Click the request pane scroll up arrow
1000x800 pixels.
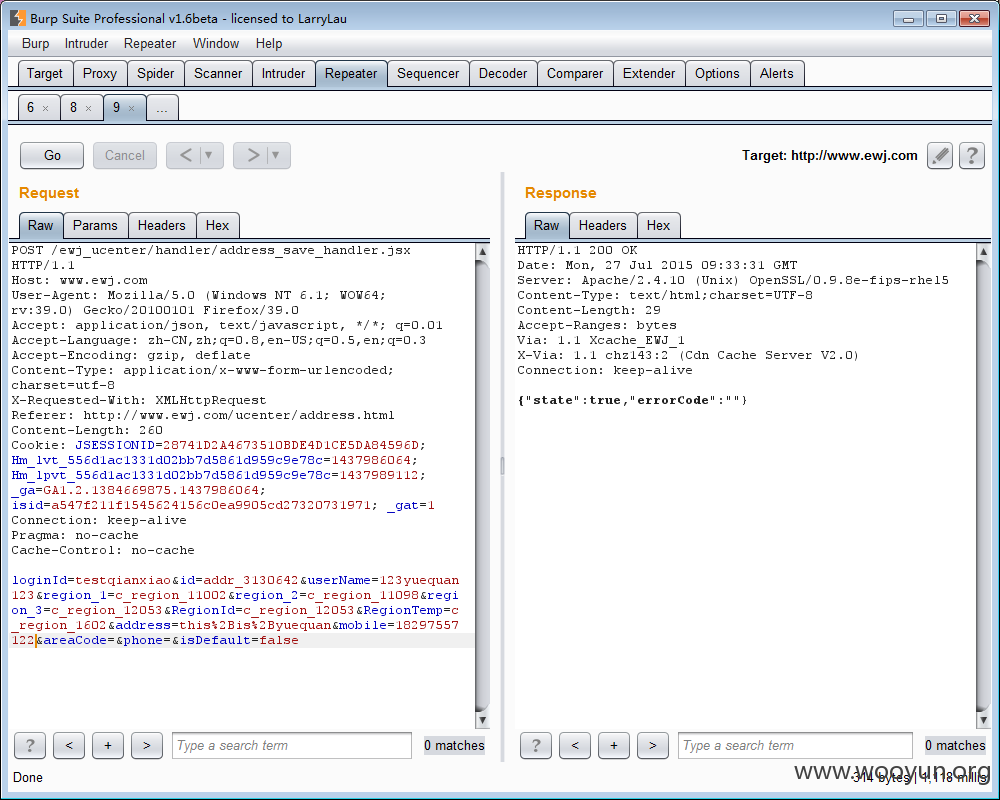pyautogui.click(x=483, y=251)
